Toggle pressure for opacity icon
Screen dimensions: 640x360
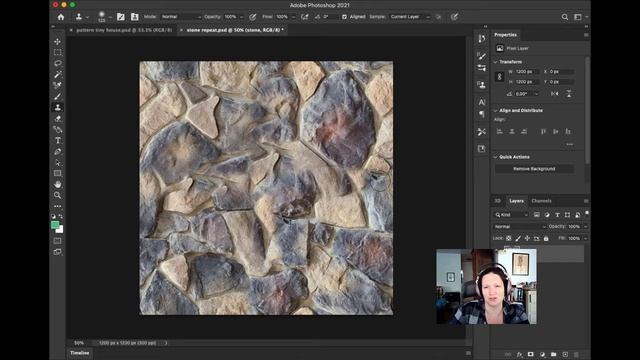click(x=253, y=17)
